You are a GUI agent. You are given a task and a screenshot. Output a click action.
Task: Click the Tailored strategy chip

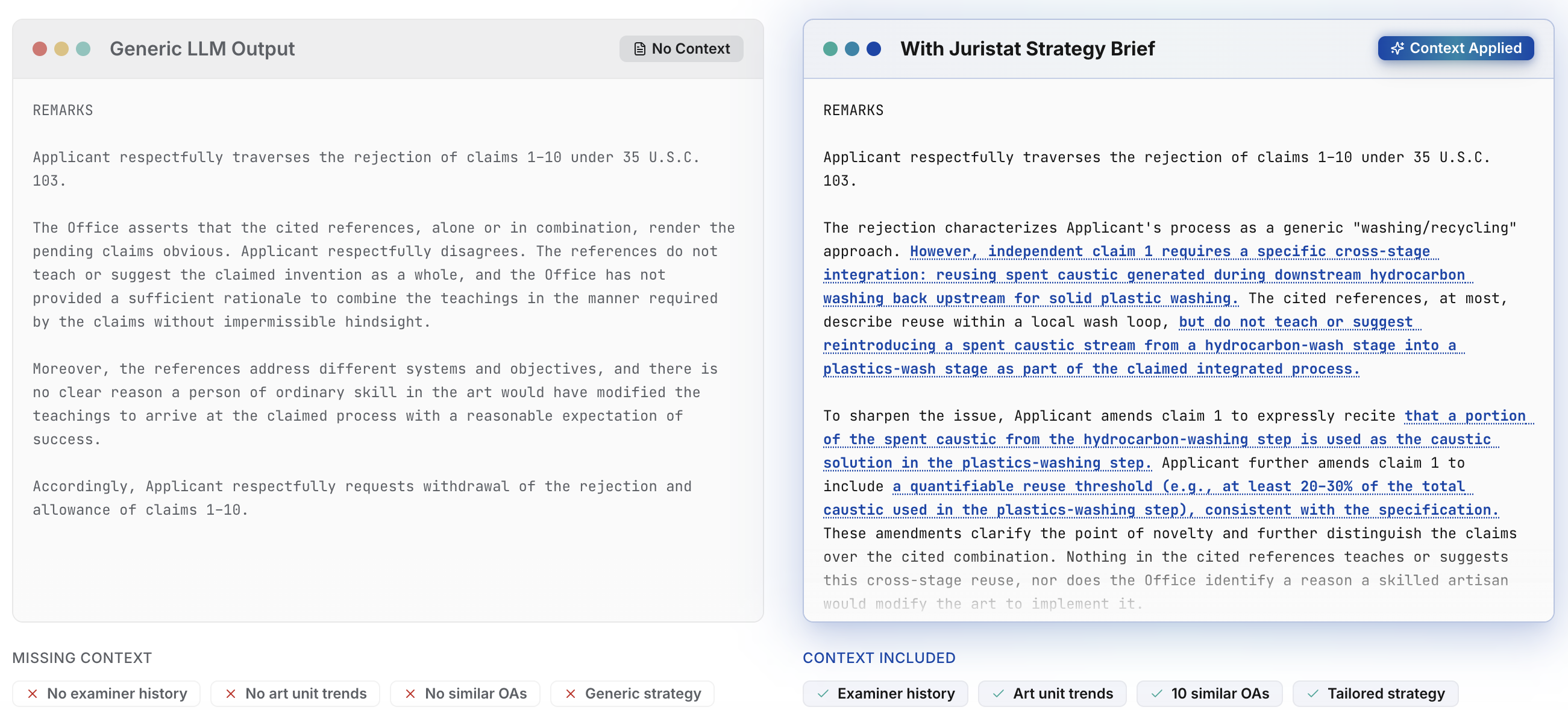click(x=1375, y=694)
